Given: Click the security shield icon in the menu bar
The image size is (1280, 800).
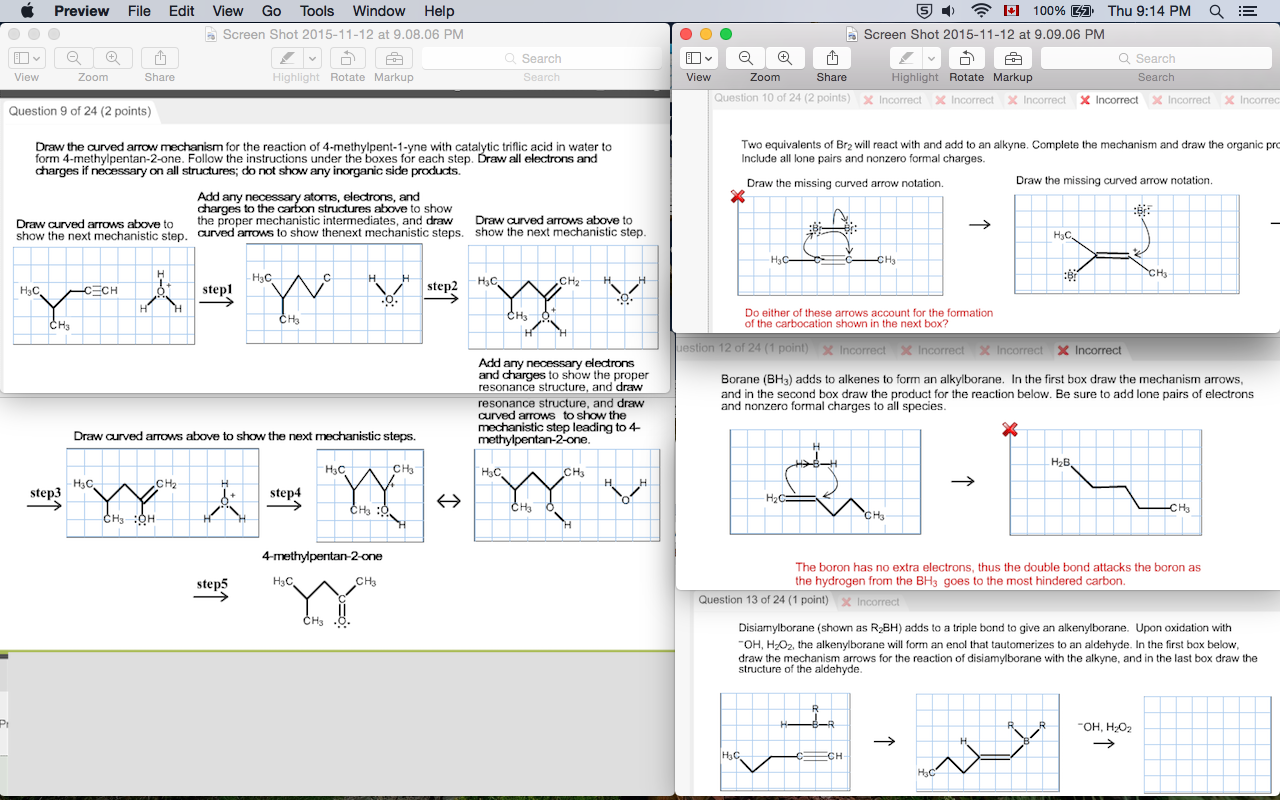Looking at the screenshot, I should point(924,11).
